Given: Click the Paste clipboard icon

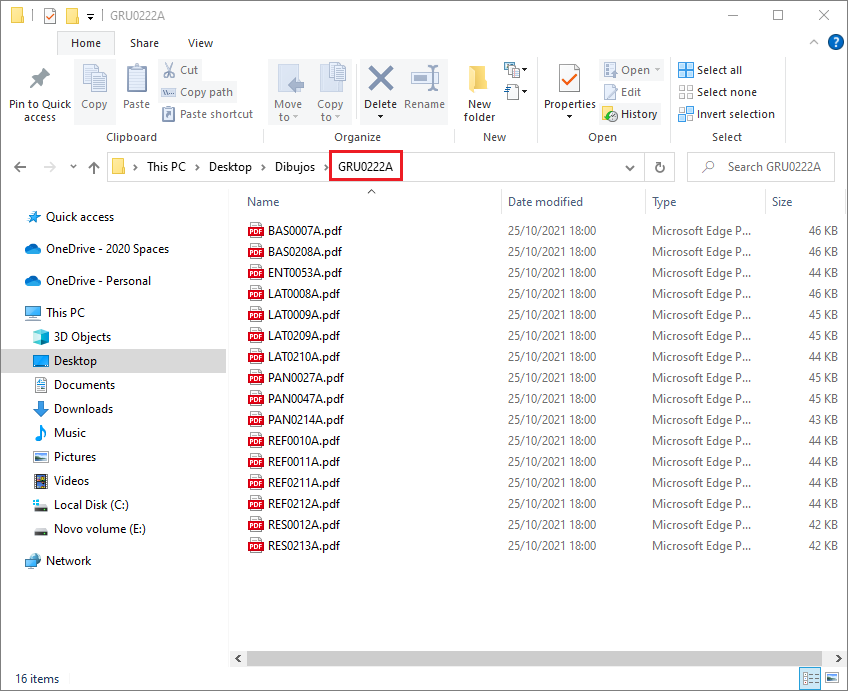Looking at the screenshot, I should click(x=136, y=78).
